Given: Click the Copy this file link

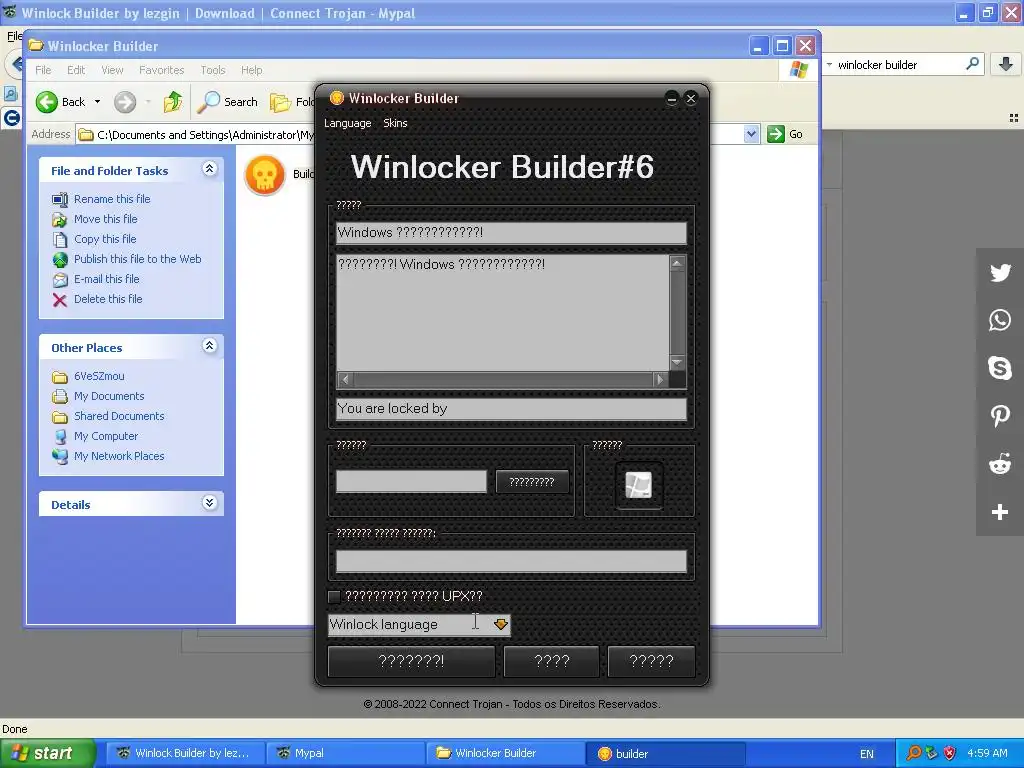Looking at the screenshot, I should click(x=105, y=239).
